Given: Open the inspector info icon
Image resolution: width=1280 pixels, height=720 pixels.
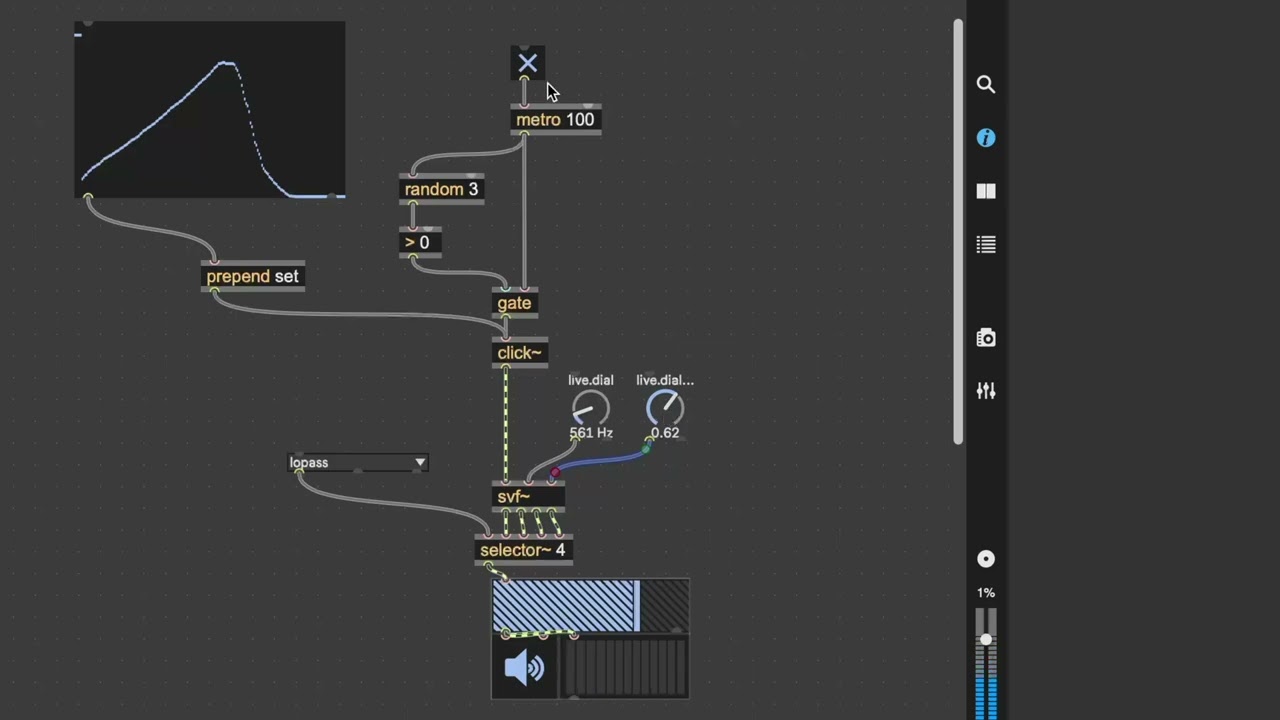Looking at the screenshot, I should 986,138.
